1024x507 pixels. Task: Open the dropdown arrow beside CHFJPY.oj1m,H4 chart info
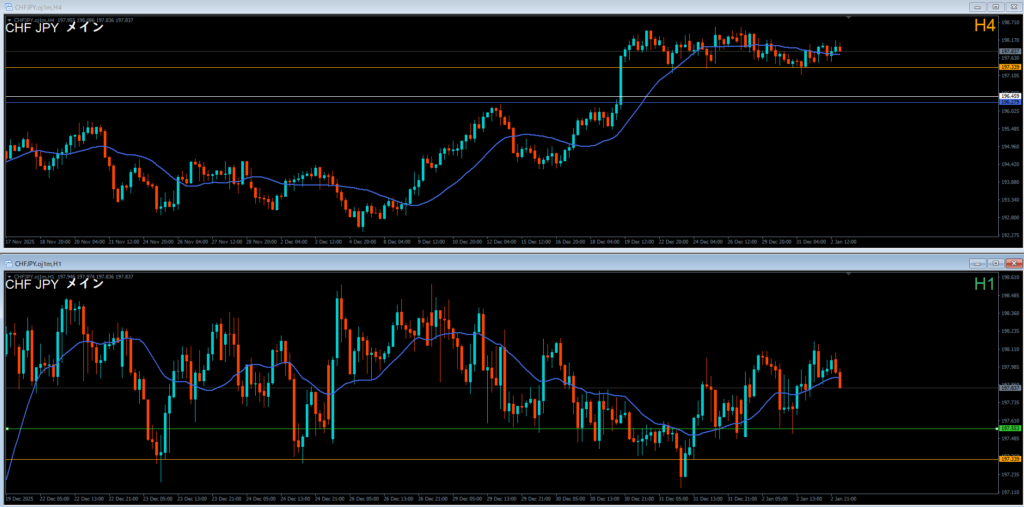[9, 20]
